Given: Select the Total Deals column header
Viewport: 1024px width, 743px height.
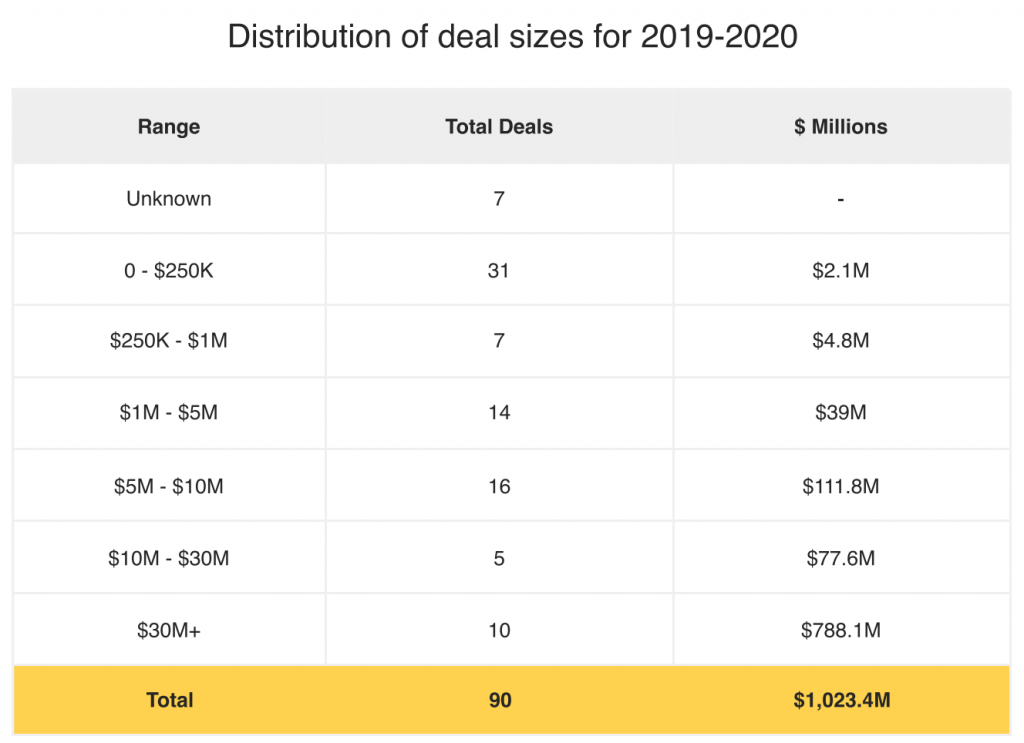Looking at the screenshot, I should [x=499, y=127].
